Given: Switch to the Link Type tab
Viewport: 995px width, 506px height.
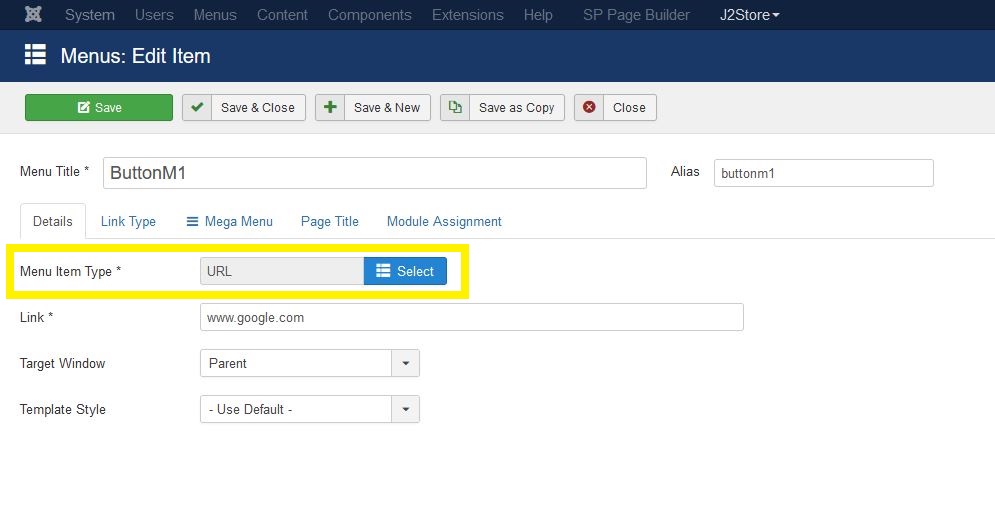Looking at the screenshot, I should click(128, 221).
